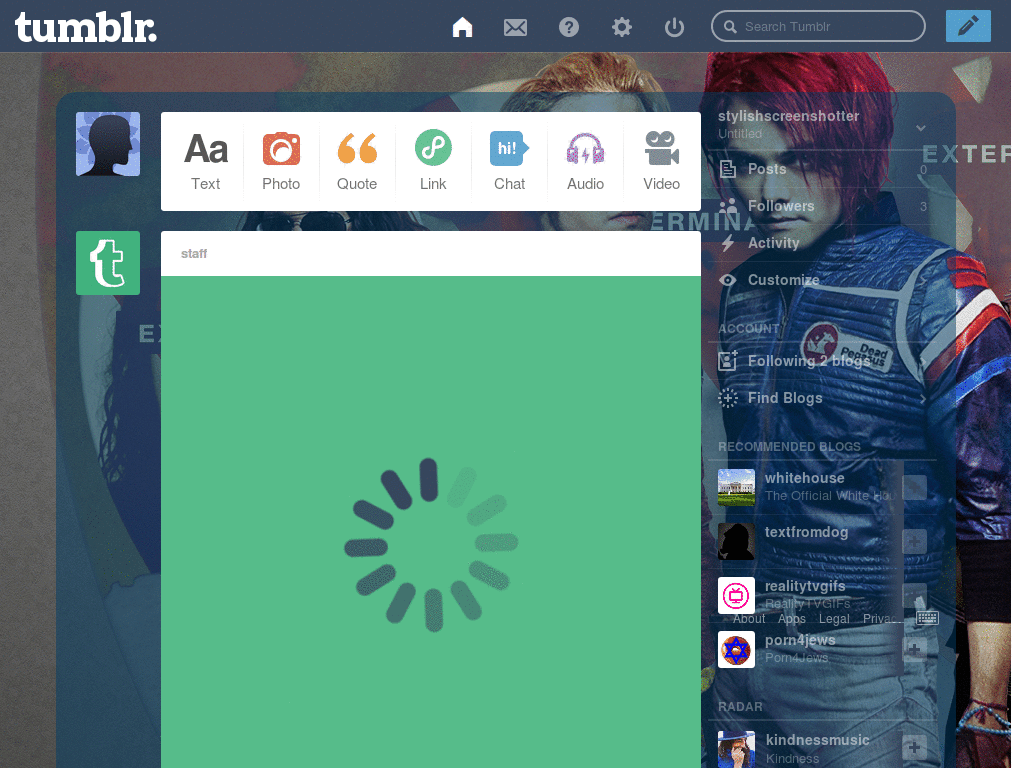Create a new Link post

[433, 161]
